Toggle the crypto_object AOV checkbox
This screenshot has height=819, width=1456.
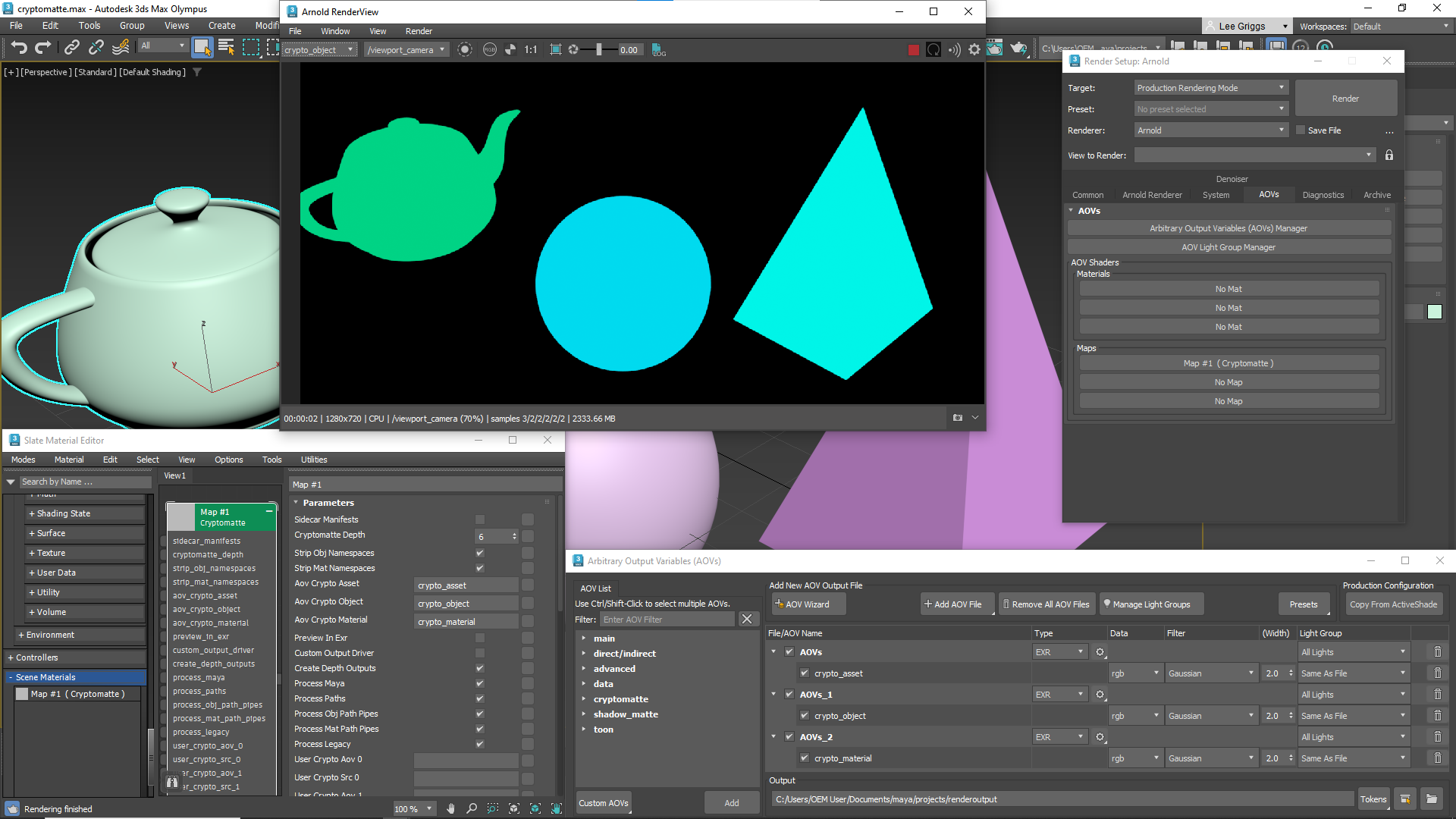805,716
